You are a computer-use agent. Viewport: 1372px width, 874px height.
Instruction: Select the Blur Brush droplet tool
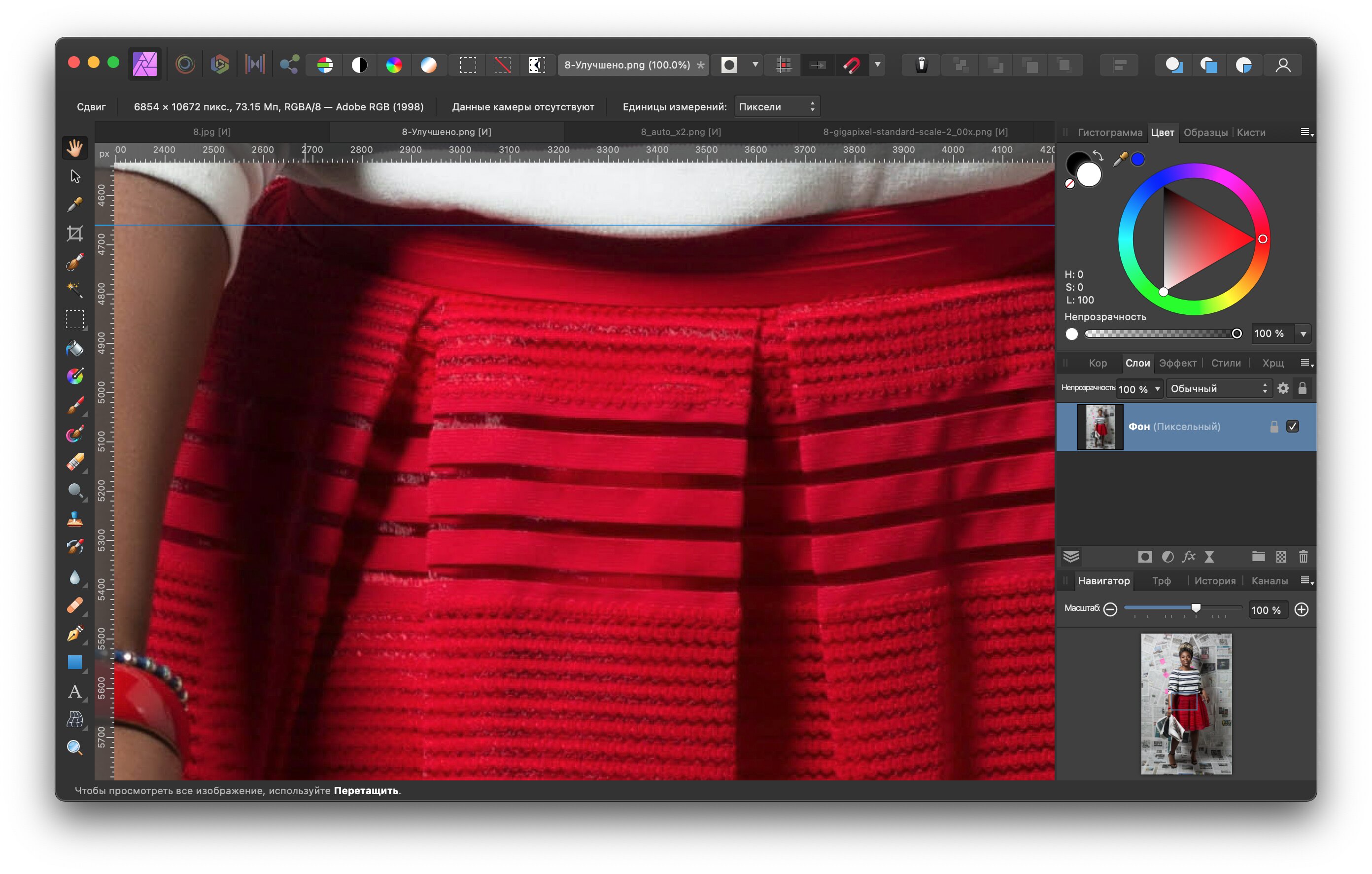[74, 576]
